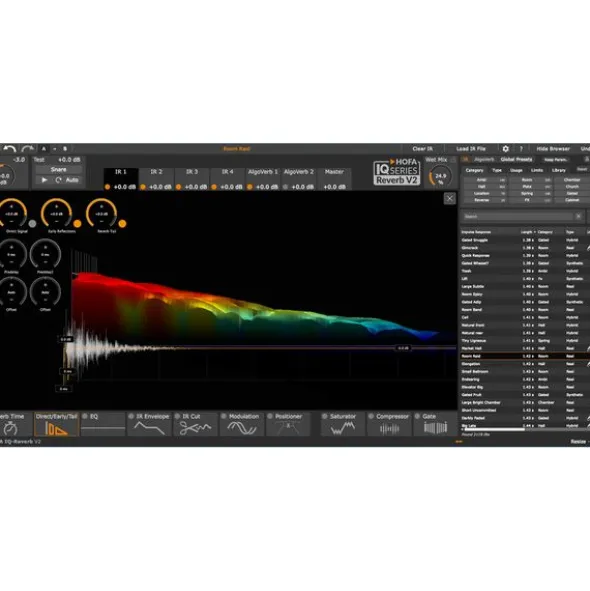Open settings with the gear icon
Screen dimensions: 590x591
(506, 149)
